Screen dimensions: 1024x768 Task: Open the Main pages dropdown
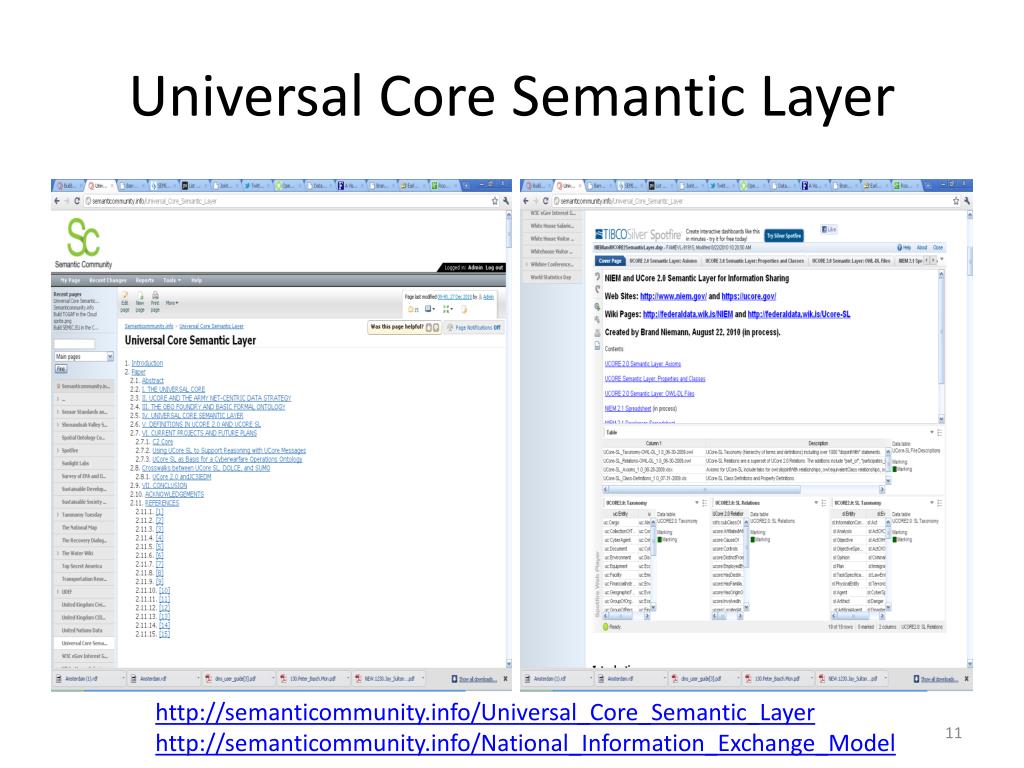(85, 356)
